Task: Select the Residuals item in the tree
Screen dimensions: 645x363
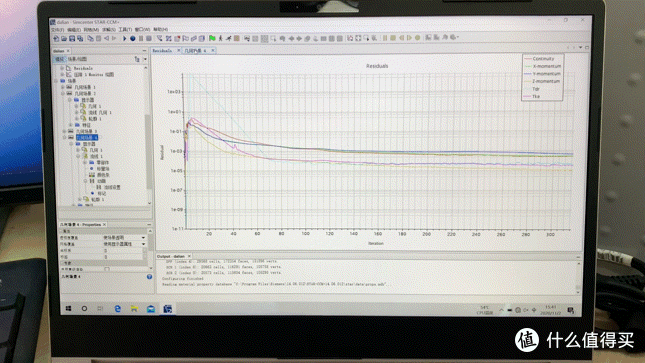Action: pos(83,68)
